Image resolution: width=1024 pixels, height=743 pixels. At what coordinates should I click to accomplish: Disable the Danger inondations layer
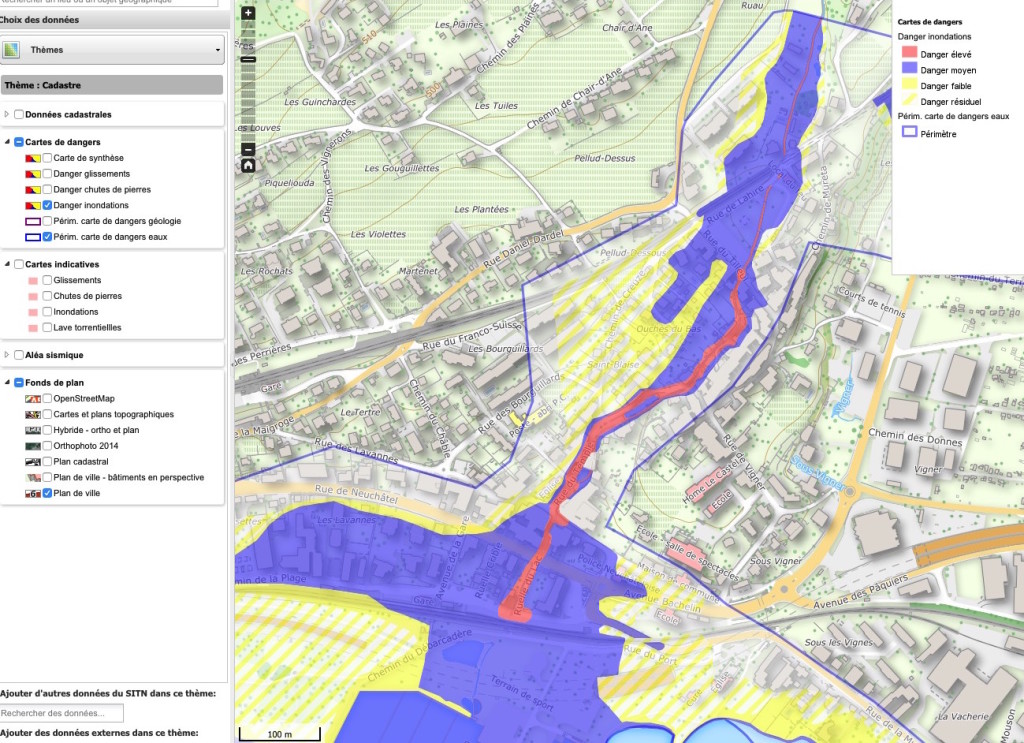(47, 205)
